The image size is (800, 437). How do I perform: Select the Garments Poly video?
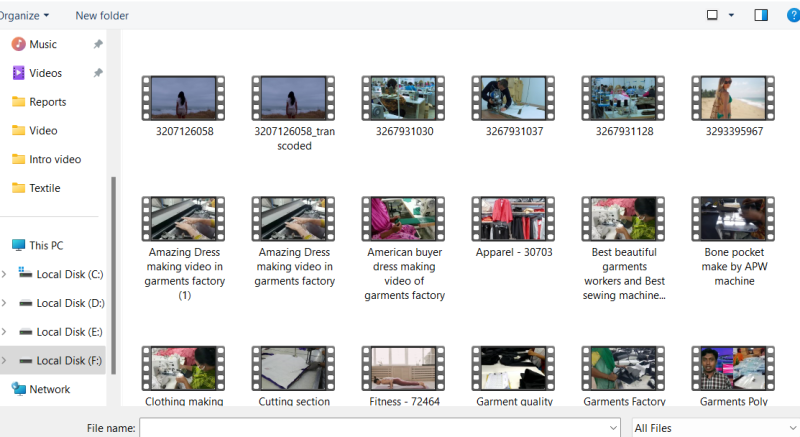click(734, 376)
